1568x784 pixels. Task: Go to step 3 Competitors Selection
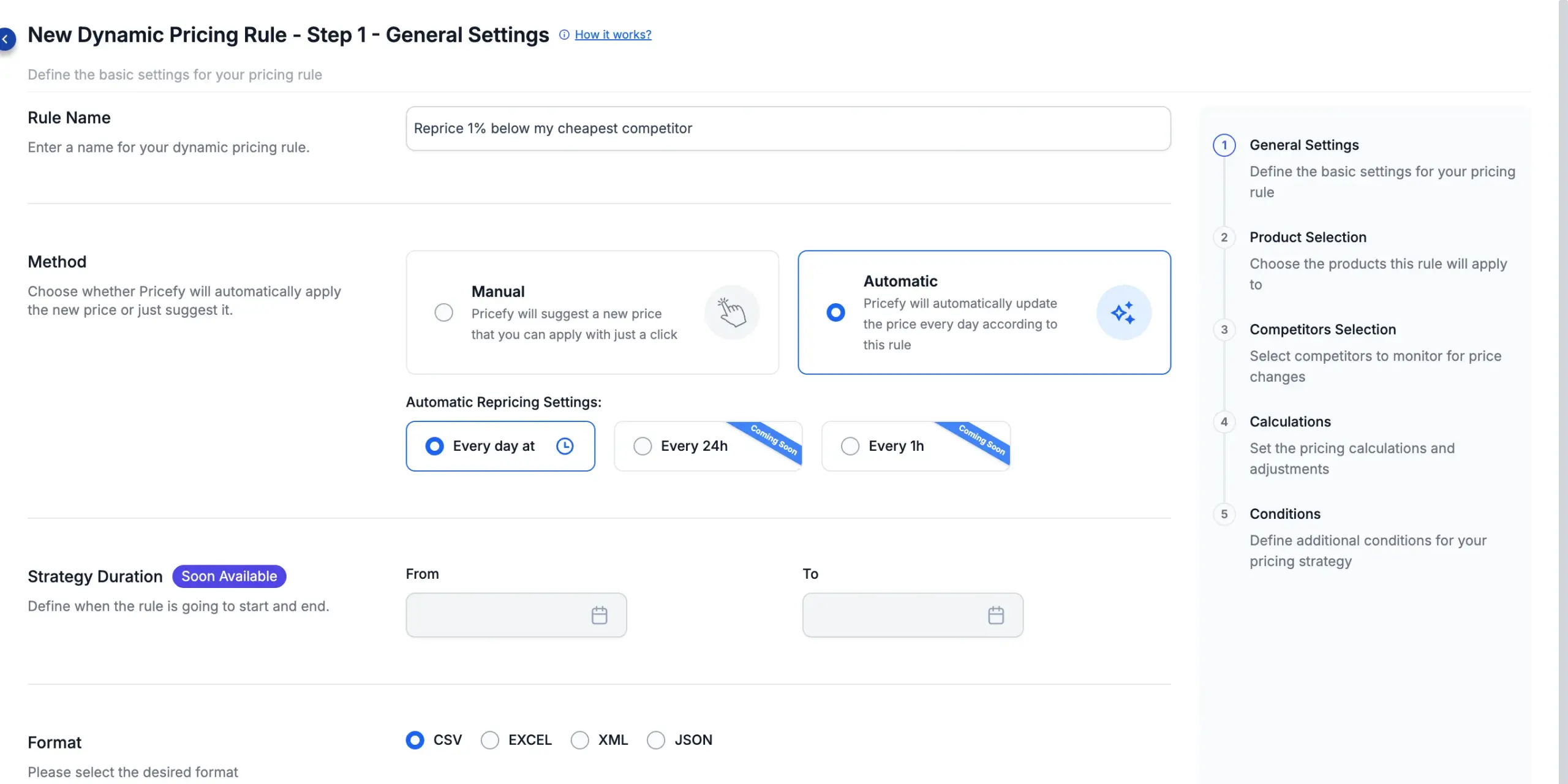tap(1322, 330)
